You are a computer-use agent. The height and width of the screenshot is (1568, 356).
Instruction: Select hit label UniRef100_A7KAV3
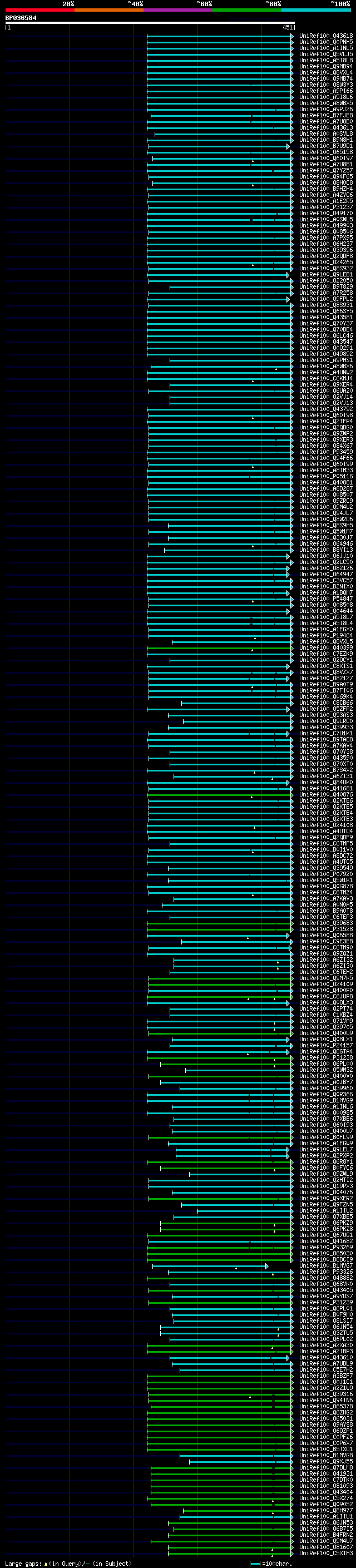326,898
